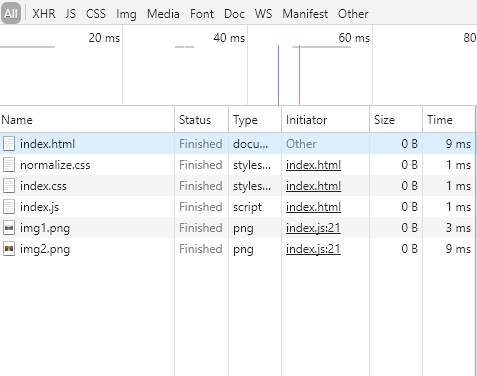477x376 pixels.
Task: Click the normalize.css file icon
Action: 9,165
